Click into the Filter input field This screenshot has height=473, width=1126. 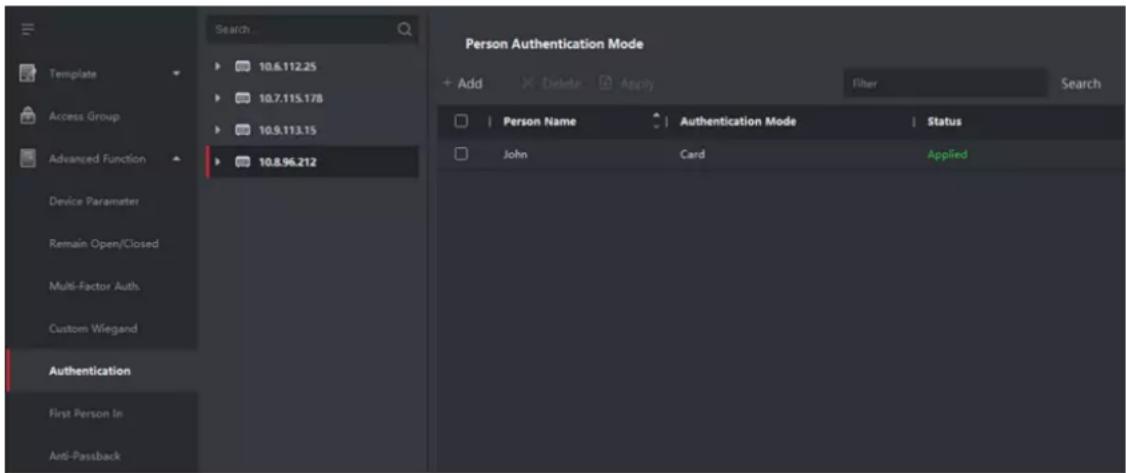pos(945,83)
